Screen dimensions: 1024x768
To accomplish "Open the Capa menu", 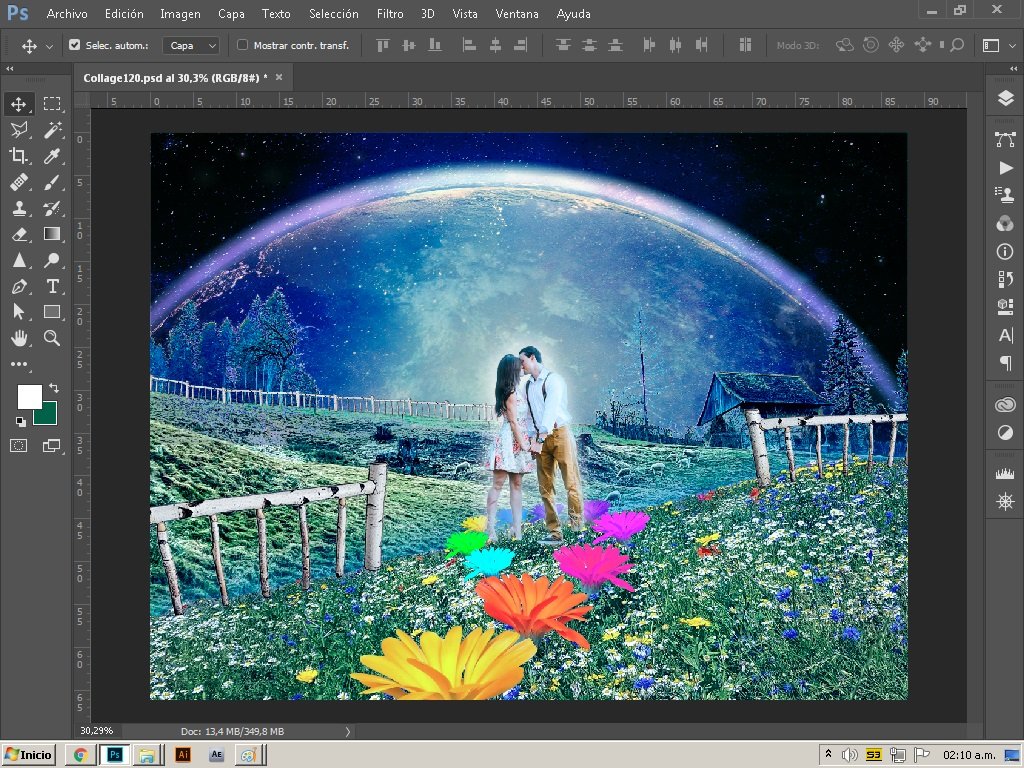I will (x=231, y=14).
